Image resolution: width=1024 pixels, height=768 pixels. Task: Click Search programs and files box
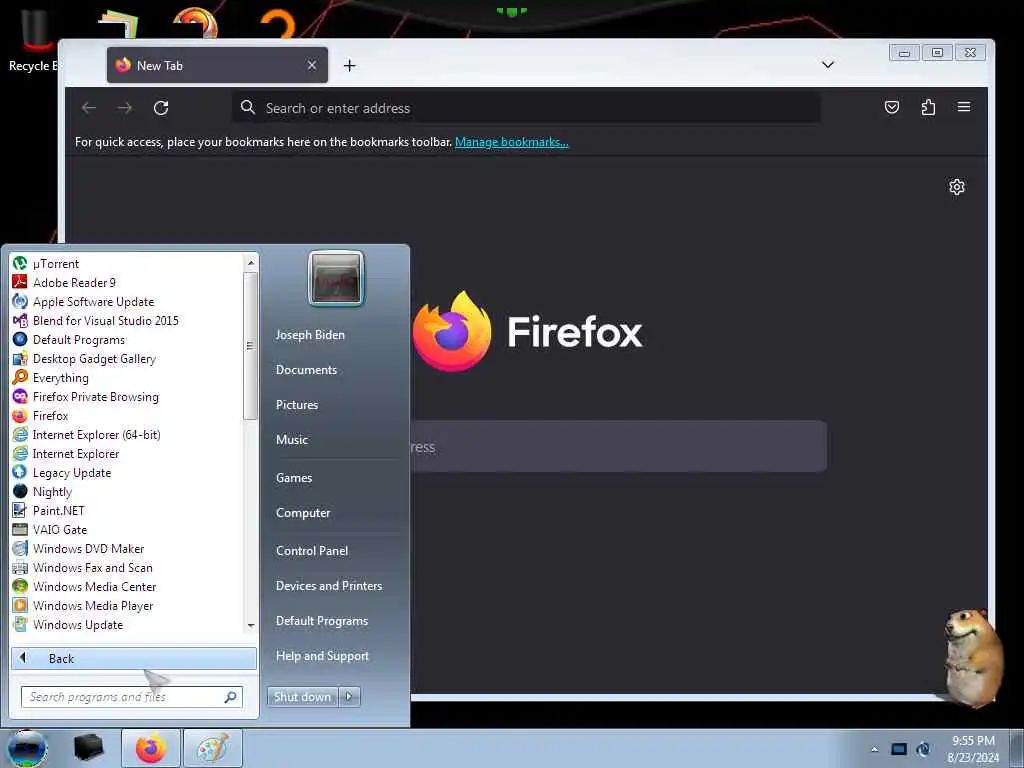point(132,697)
